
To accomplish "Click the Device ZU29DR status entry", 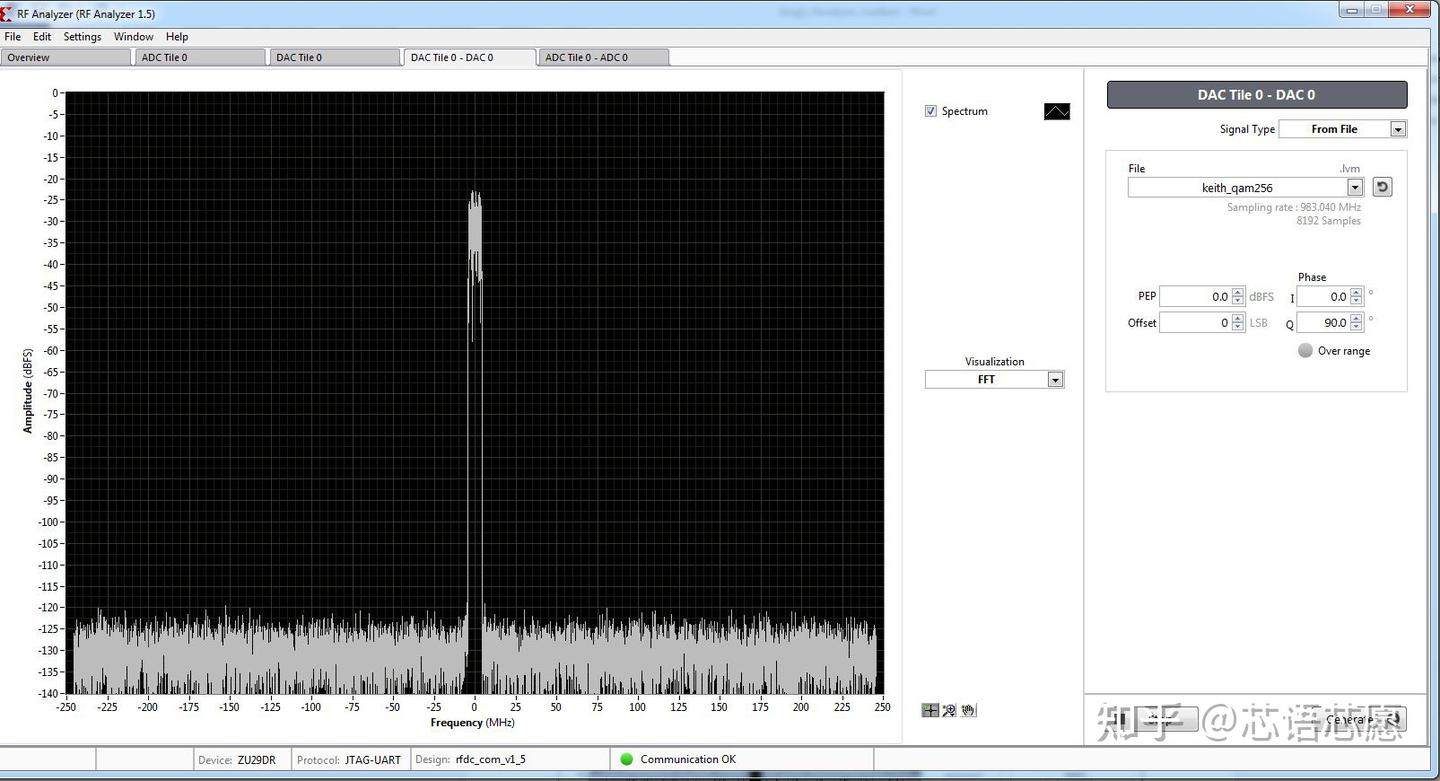I will coord(237,760).
